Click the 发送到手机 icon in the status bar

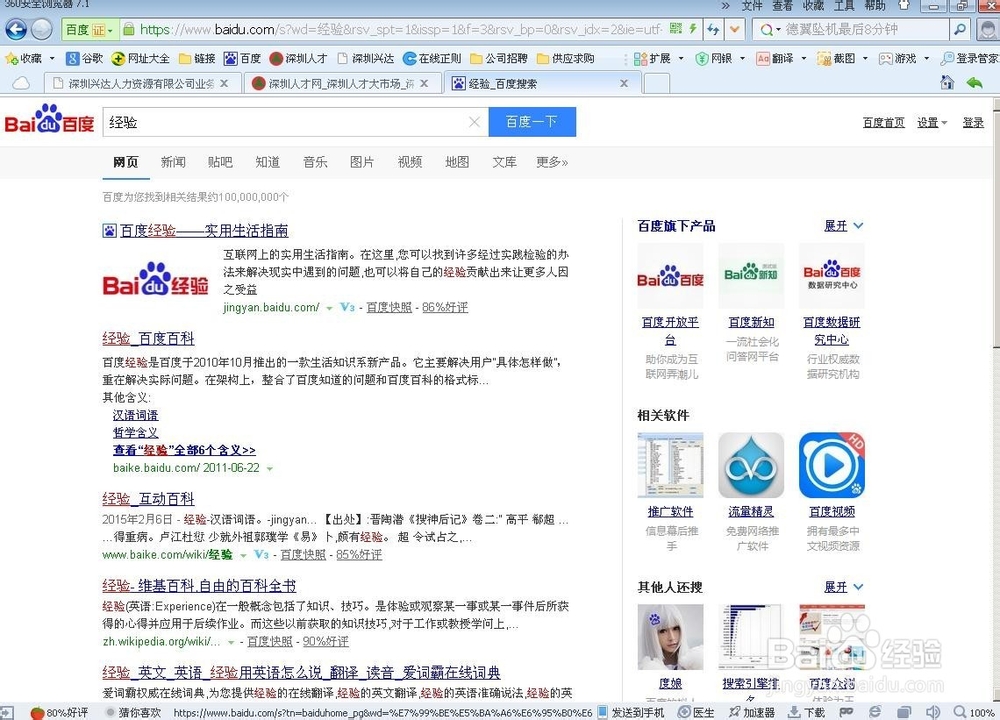(608, 712)
